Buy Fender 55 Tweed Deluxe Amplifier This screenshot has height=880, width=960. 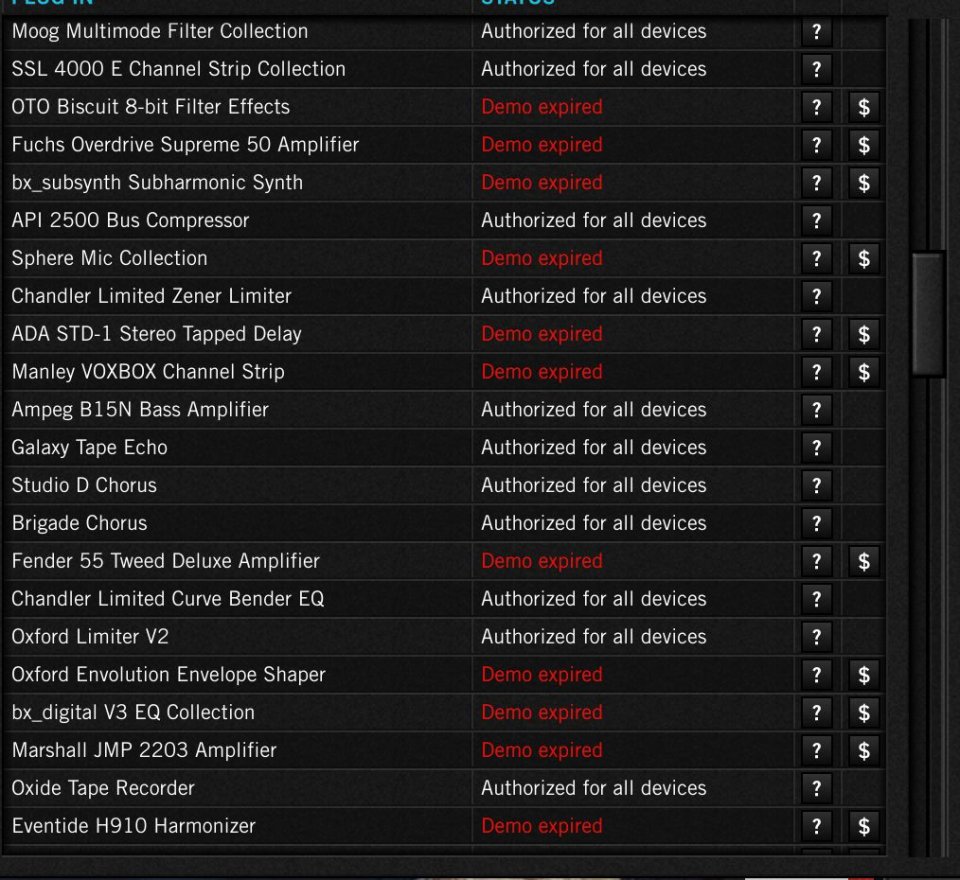864,561
